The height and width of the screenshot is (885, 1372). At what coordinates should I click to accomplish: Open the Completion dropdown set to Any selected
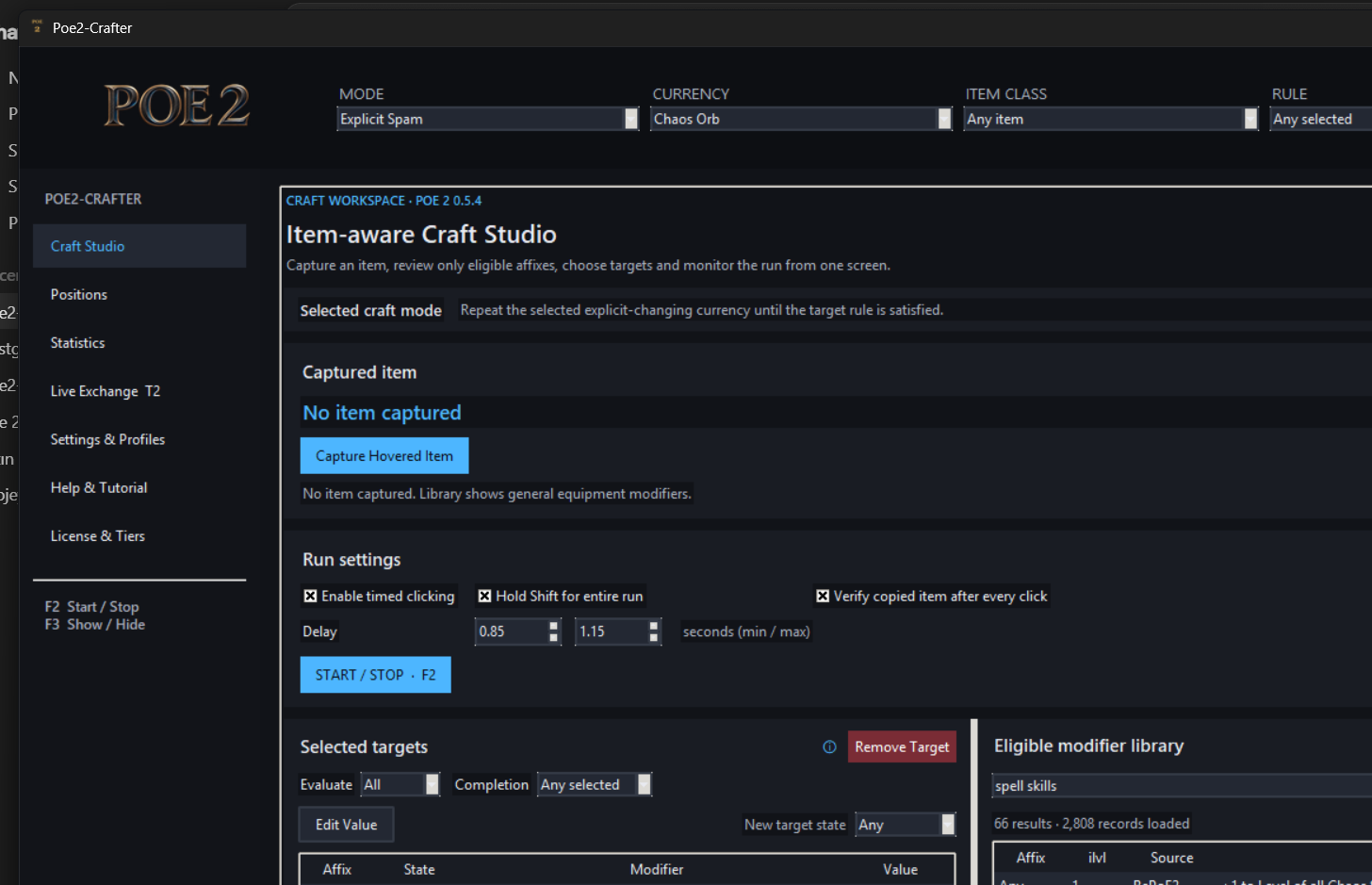pyautogui.click(x=595, y=784)
